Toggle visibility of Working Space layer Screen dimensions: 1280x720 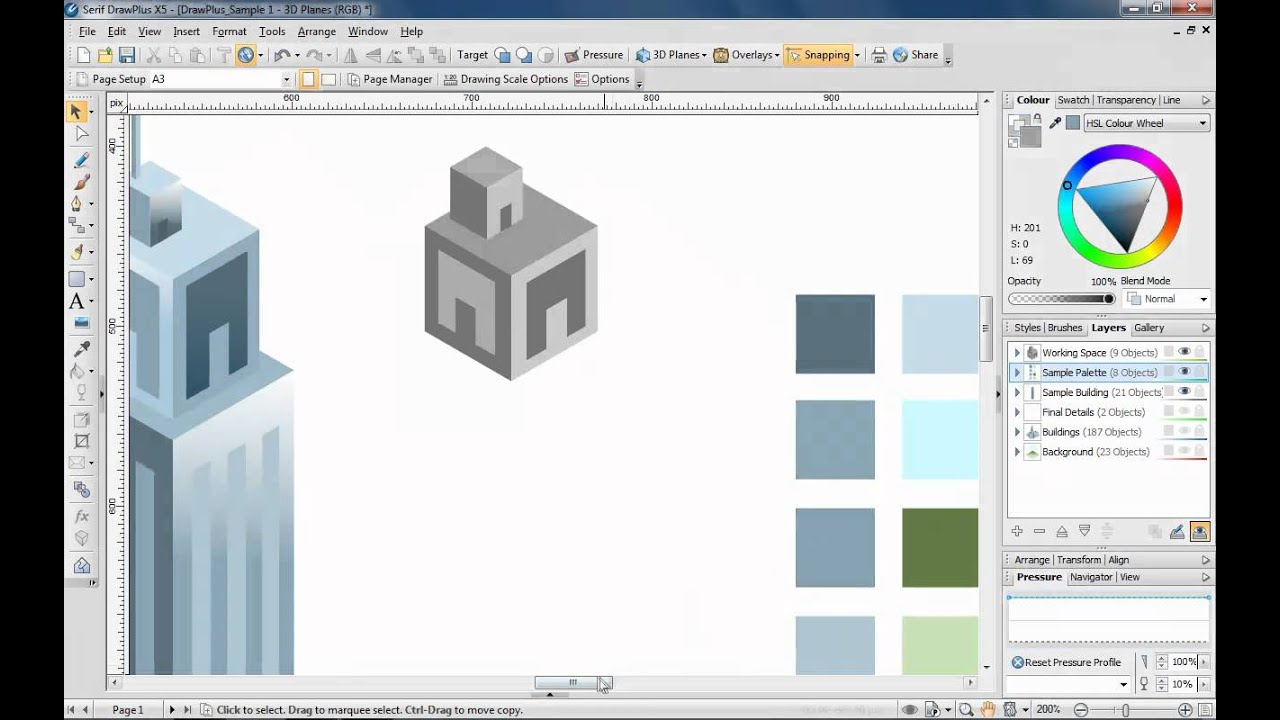[1184, 352]
